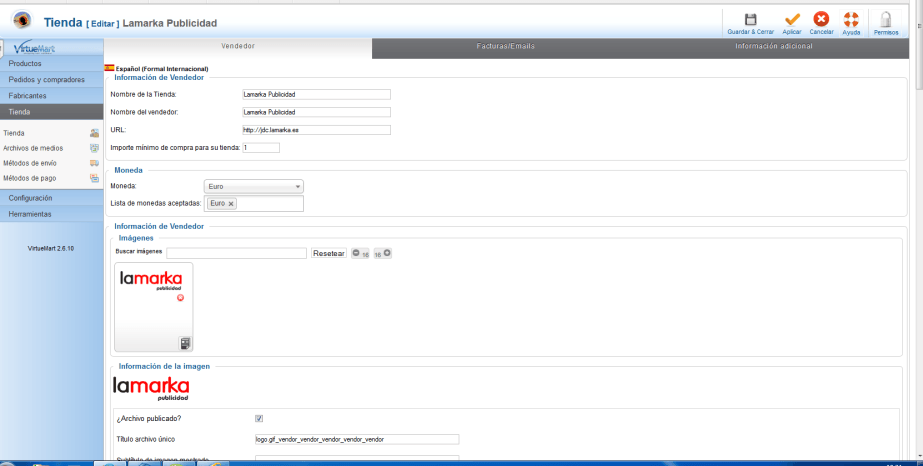Viewport: 923px width, 466px height.
Task: Expand the Fabricantes sidebar section
Action: (52, 95)
